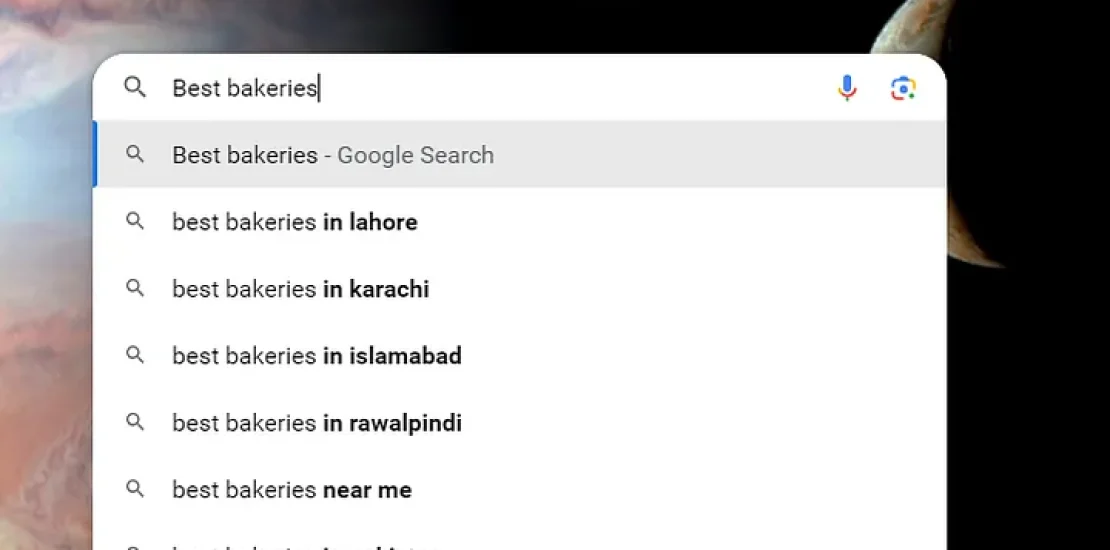
Task: Click search icon next to "in islamabad"
Action: [135, 355]
